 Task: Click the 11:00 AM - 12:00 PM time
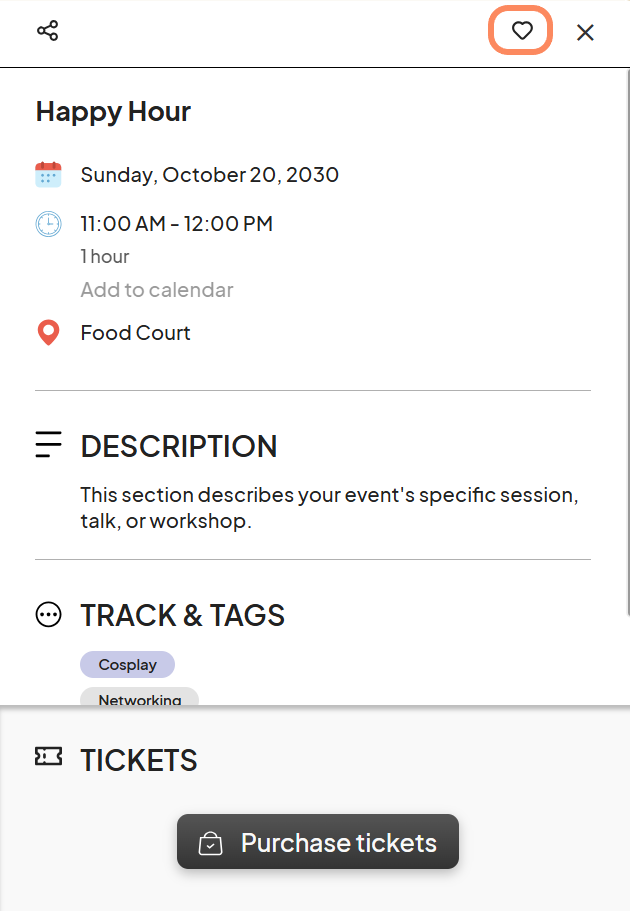pyautogui.click(x=177, y=224)
